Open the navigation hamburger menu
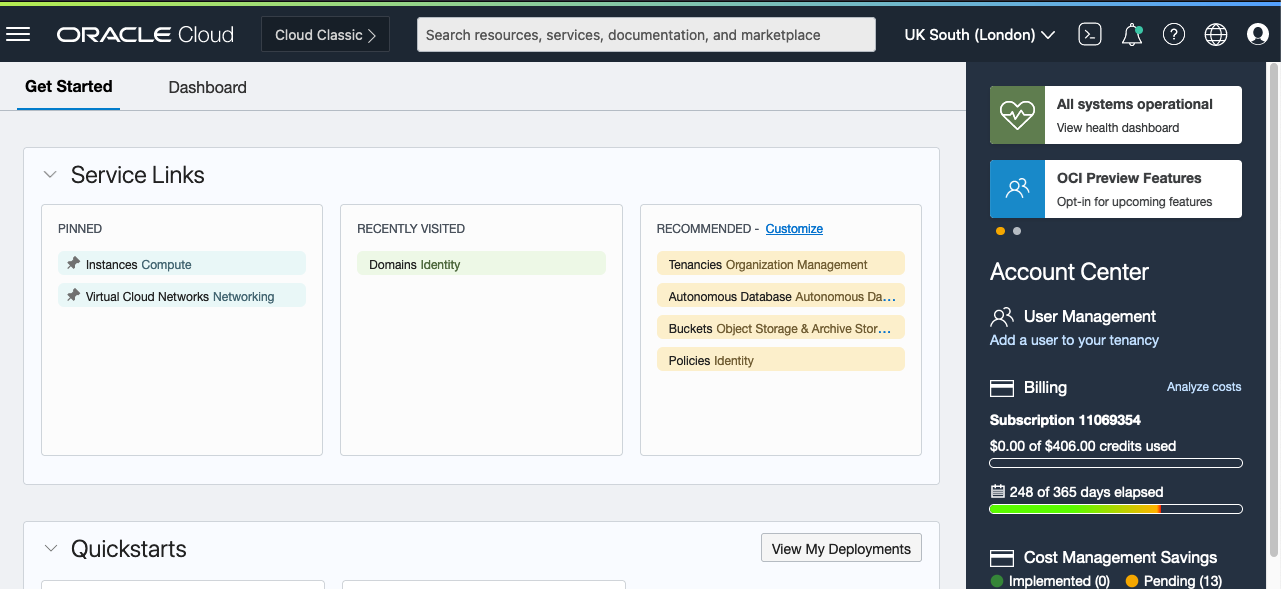This screenshot has width=1281, height=589. coord(18,34)
